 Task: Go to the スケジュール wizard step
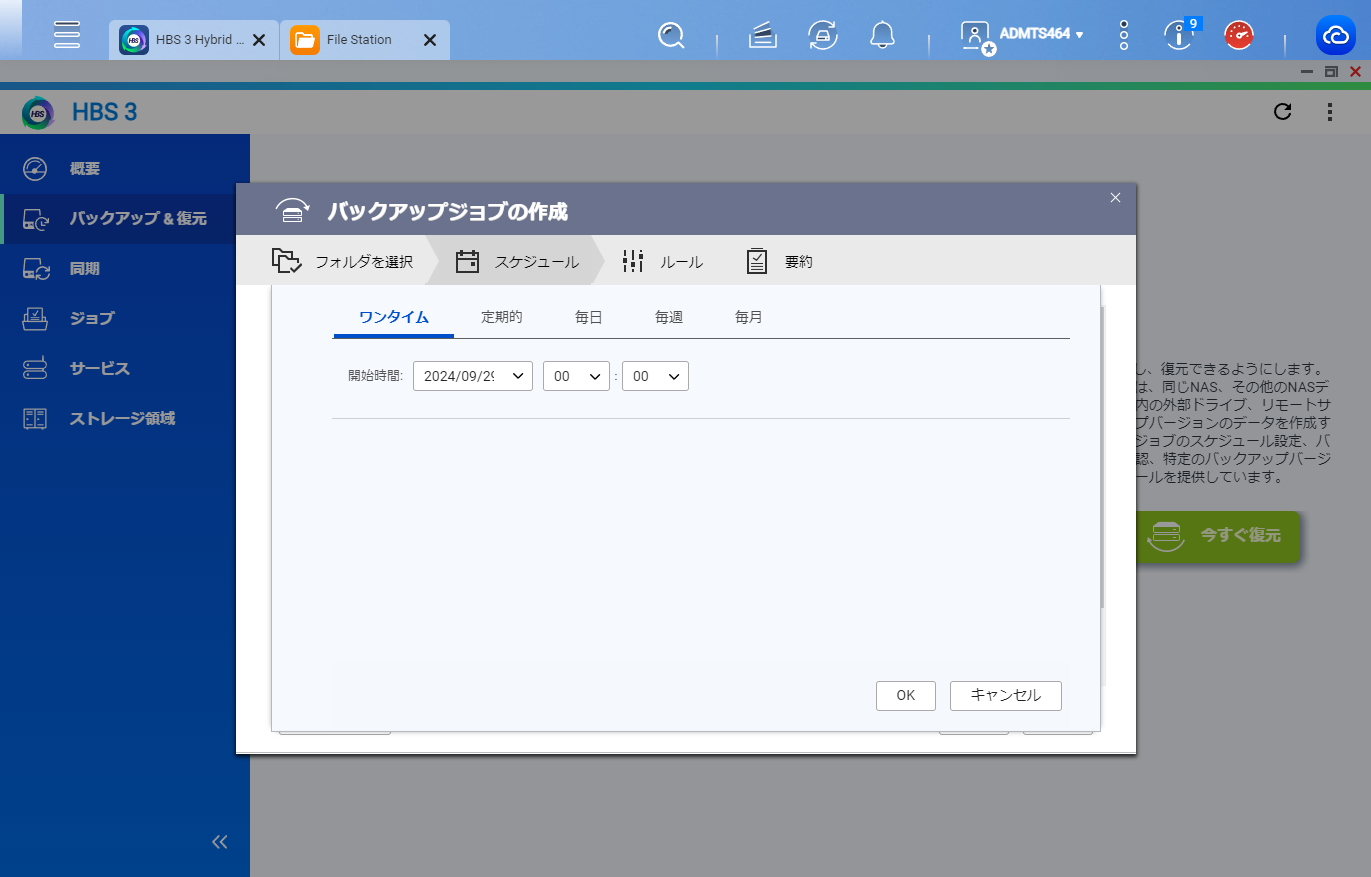[x=517, y=262]
